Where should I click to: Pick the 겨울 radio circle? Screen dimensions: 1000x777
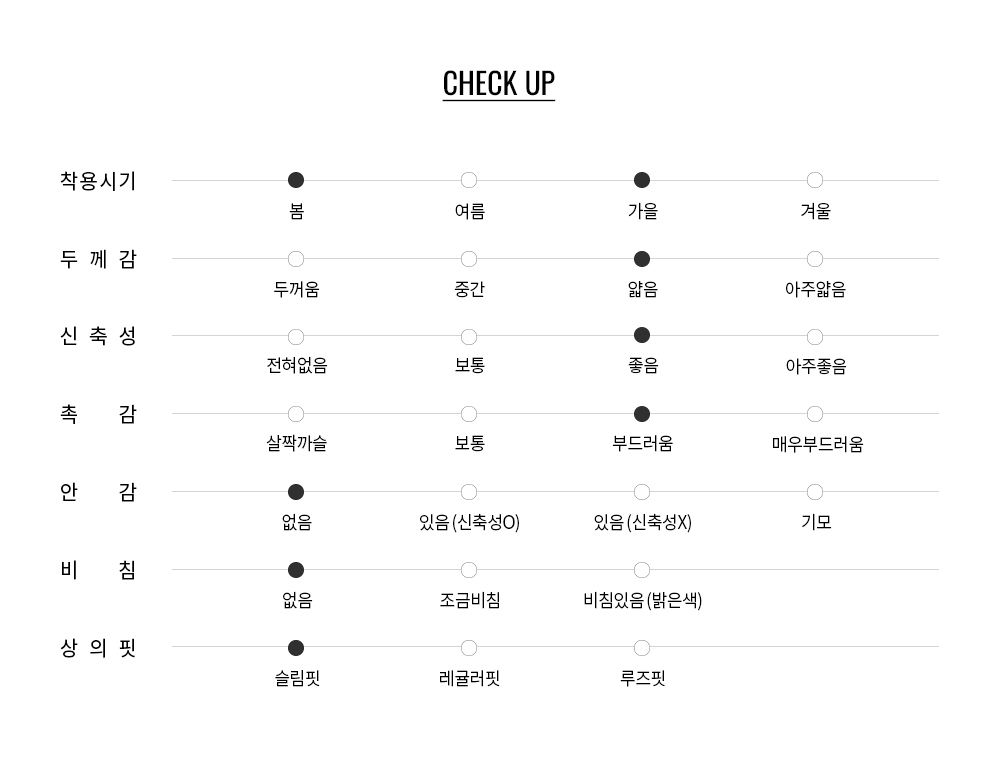point(815,180)
